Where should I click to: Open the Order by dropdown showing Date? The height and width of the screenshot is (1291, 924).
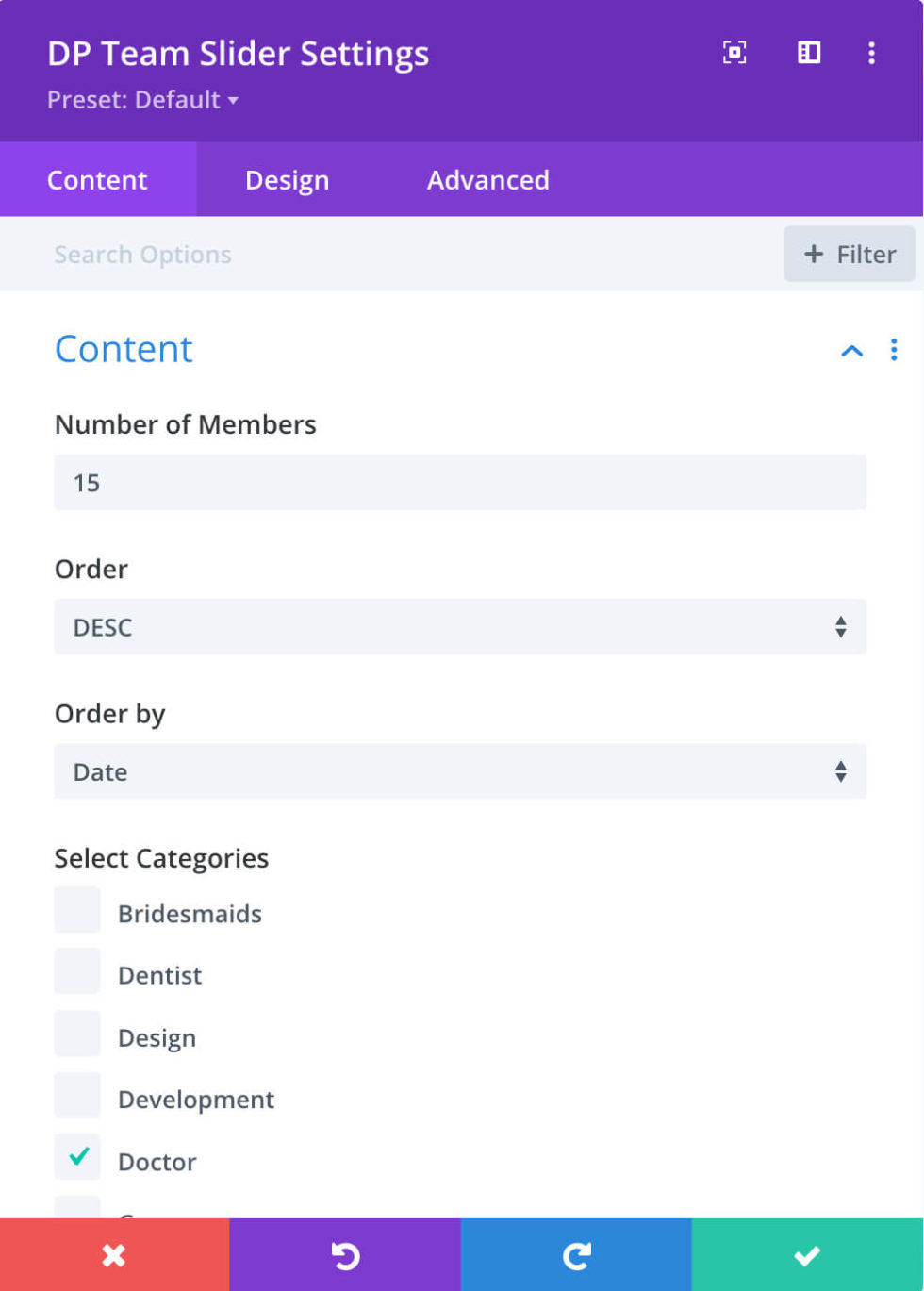460,770
